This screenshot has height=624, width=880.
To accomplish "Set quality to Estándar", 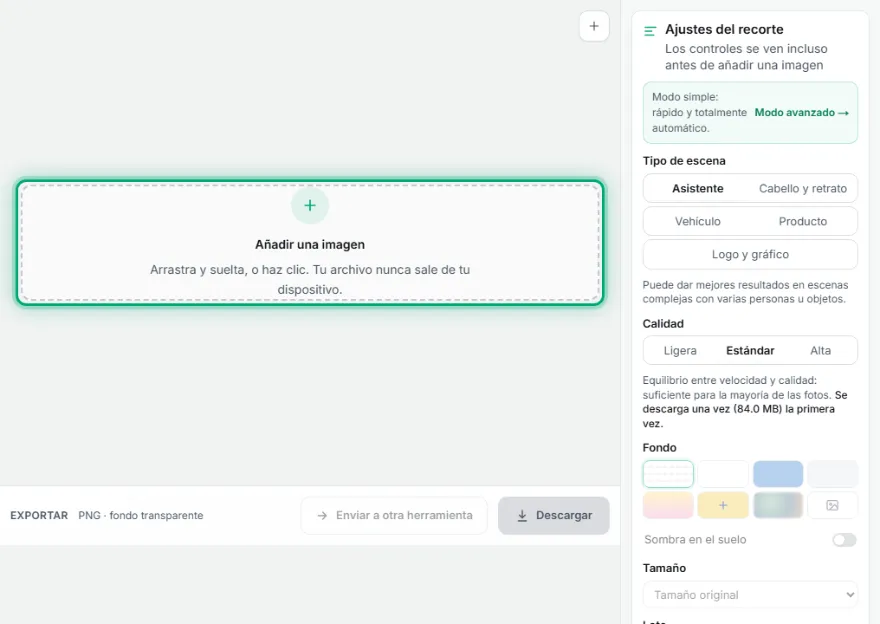I will pos(750,351).
